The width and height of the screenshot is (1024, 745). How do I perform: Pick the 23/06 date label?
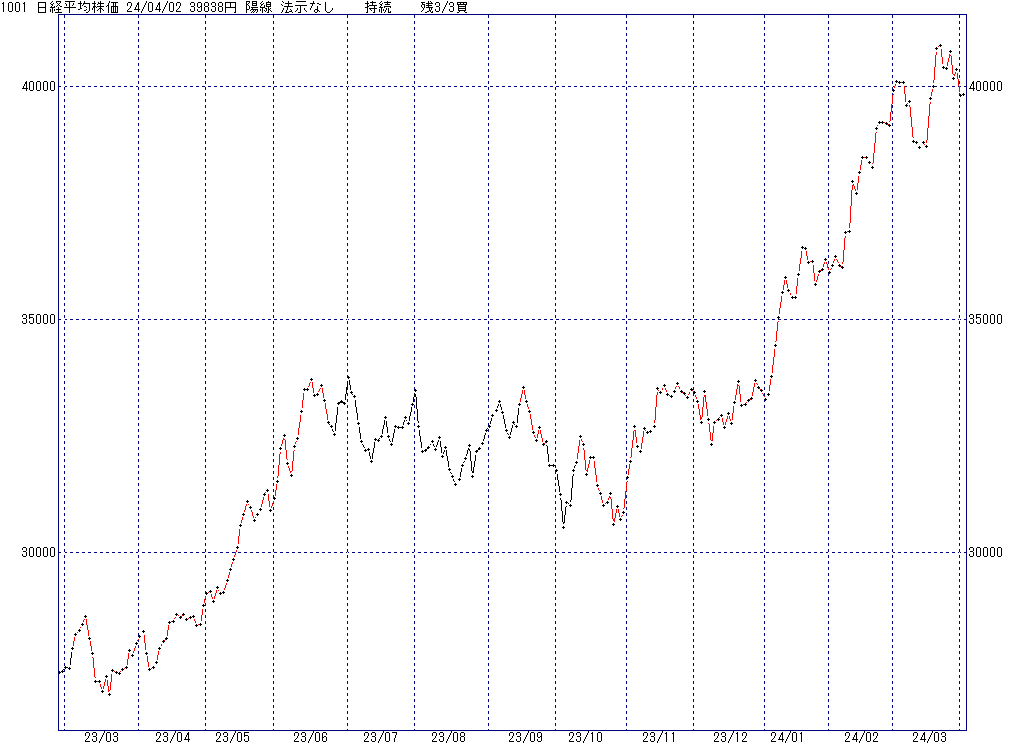click(x=310, y=737)
